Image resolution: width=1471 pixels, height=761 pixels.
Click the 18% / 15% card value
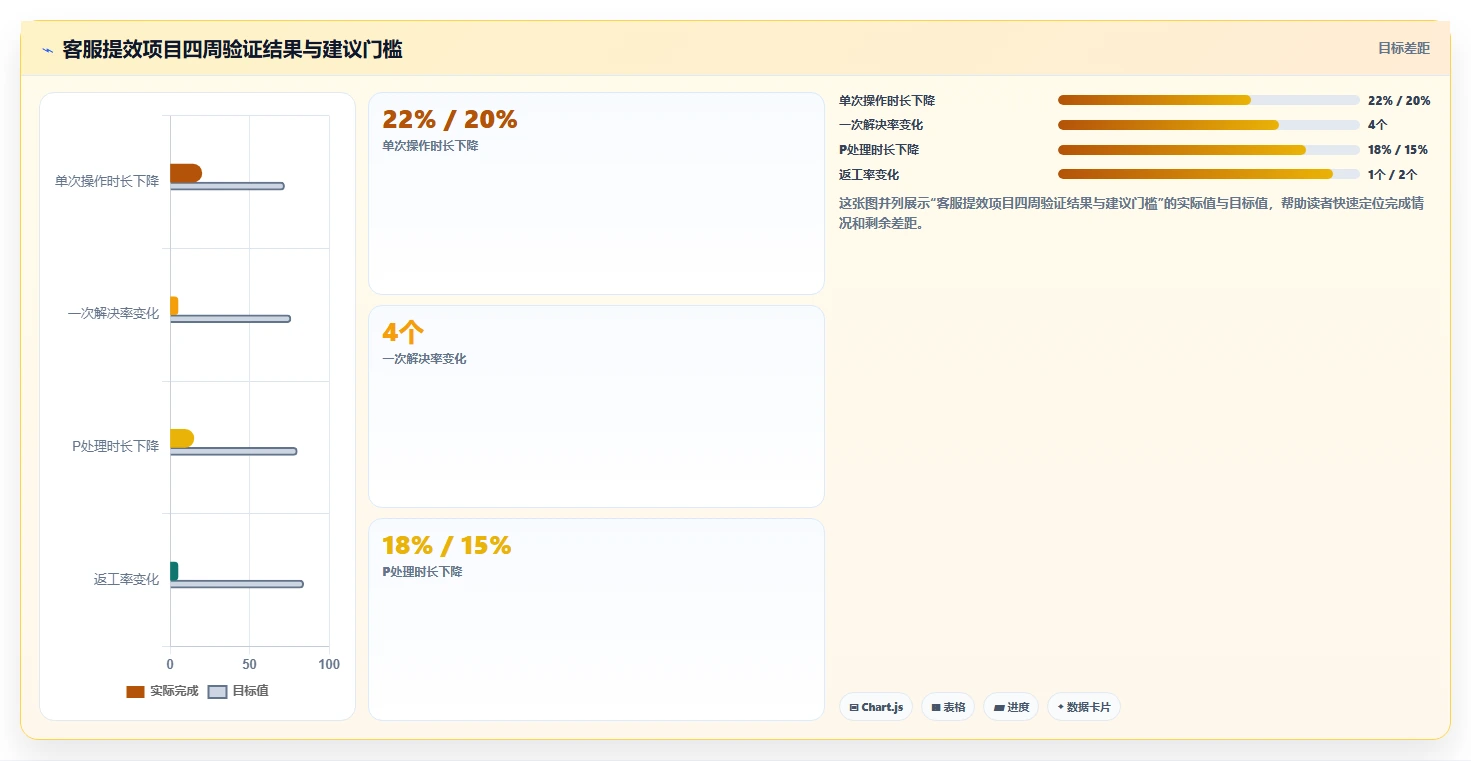tap(446, 546)
